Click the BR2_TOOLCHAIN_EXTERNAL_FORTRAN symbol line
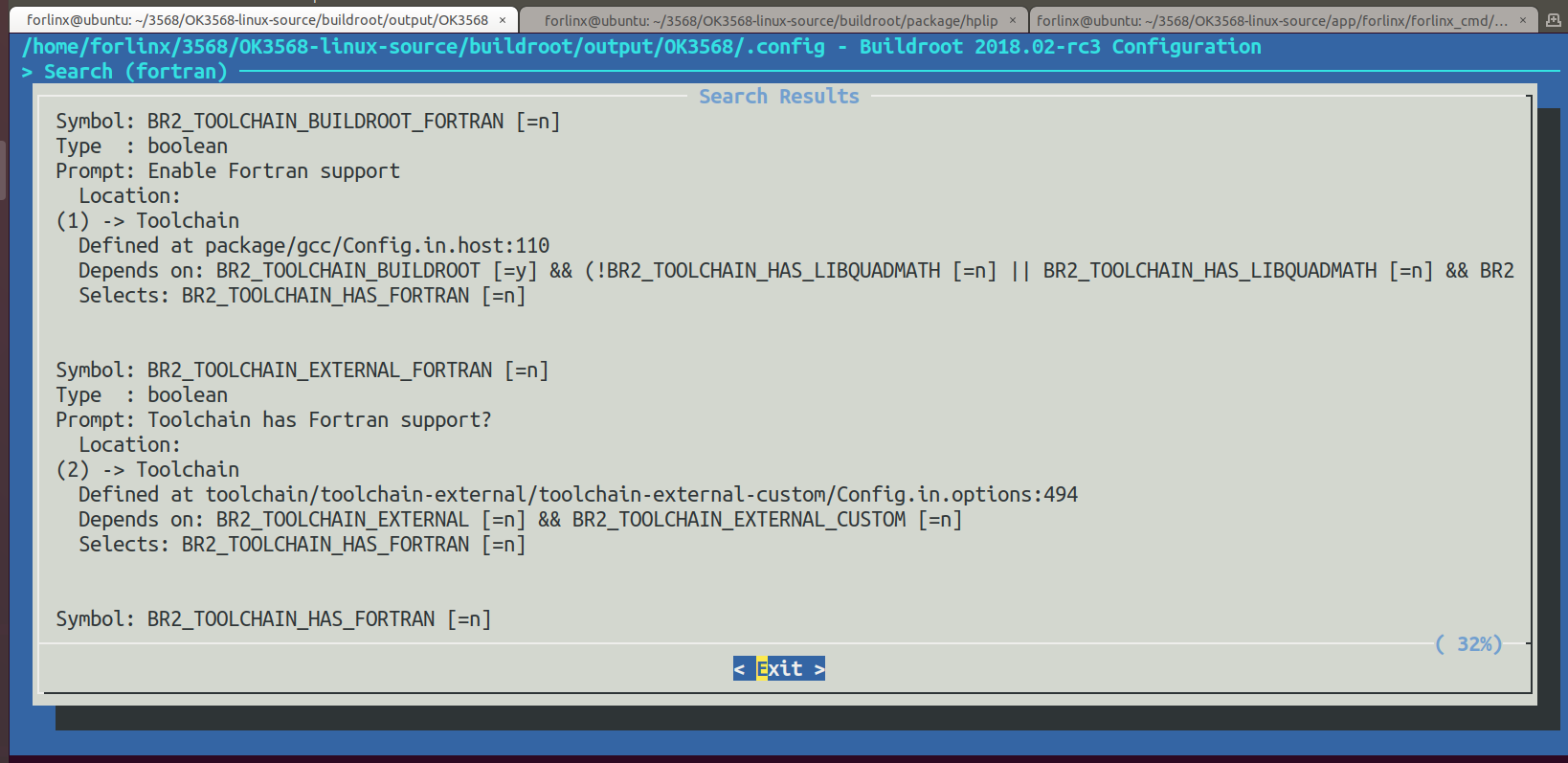This screenshot has width=1568, height=763. tap(302, 370)
